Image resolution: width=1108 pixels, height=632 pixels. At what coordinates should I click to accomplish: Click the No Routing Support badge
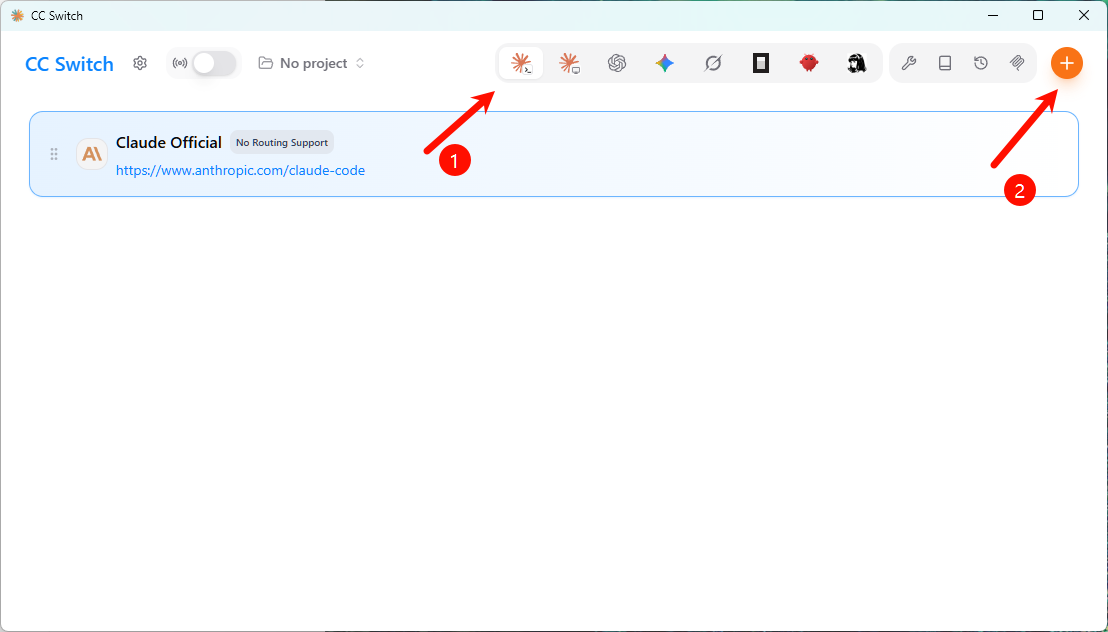tap(282, 142)
